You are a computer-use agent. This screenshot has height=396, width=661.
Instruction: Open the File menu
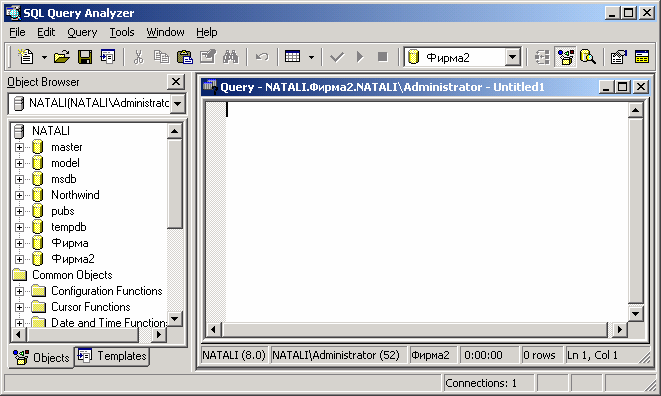pos(17,32)
